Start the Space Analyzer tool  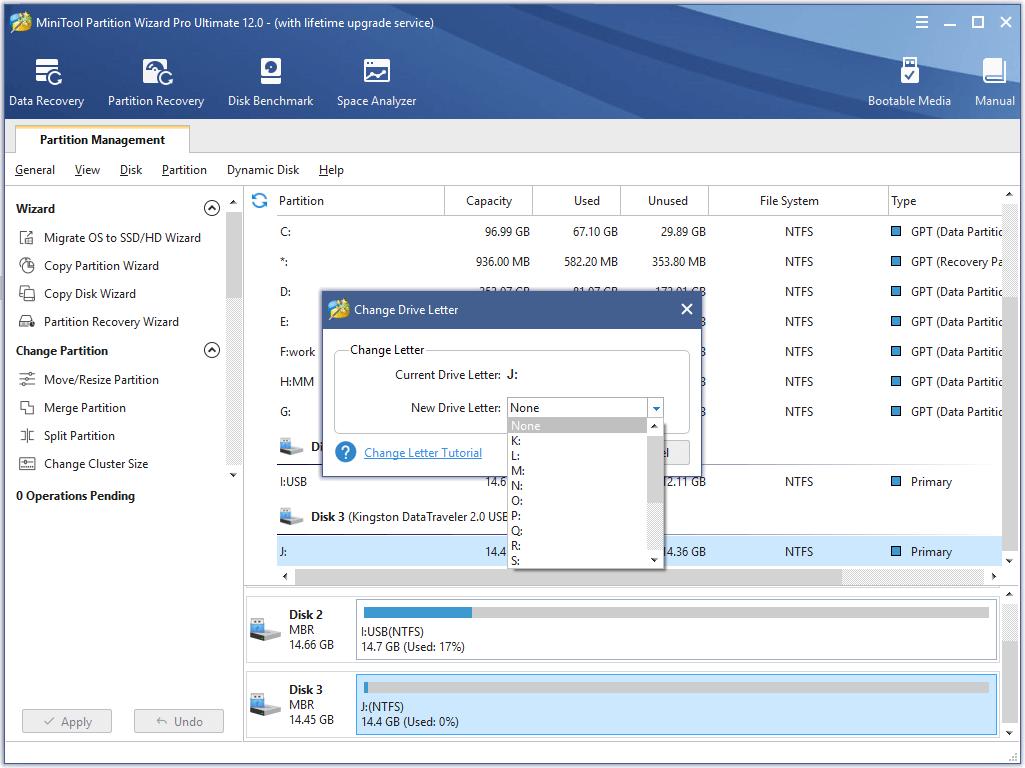(377, 82)
